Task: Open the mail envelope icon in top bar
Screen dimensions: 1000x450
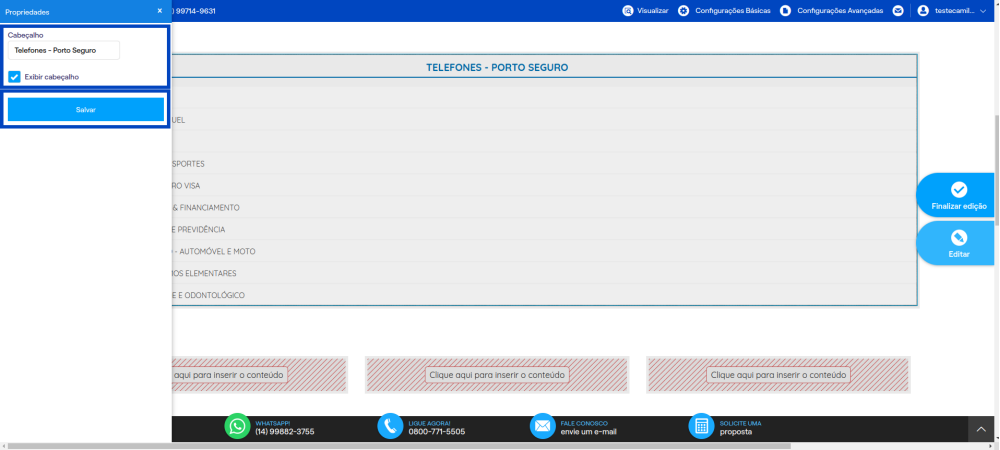Action: 898,11
